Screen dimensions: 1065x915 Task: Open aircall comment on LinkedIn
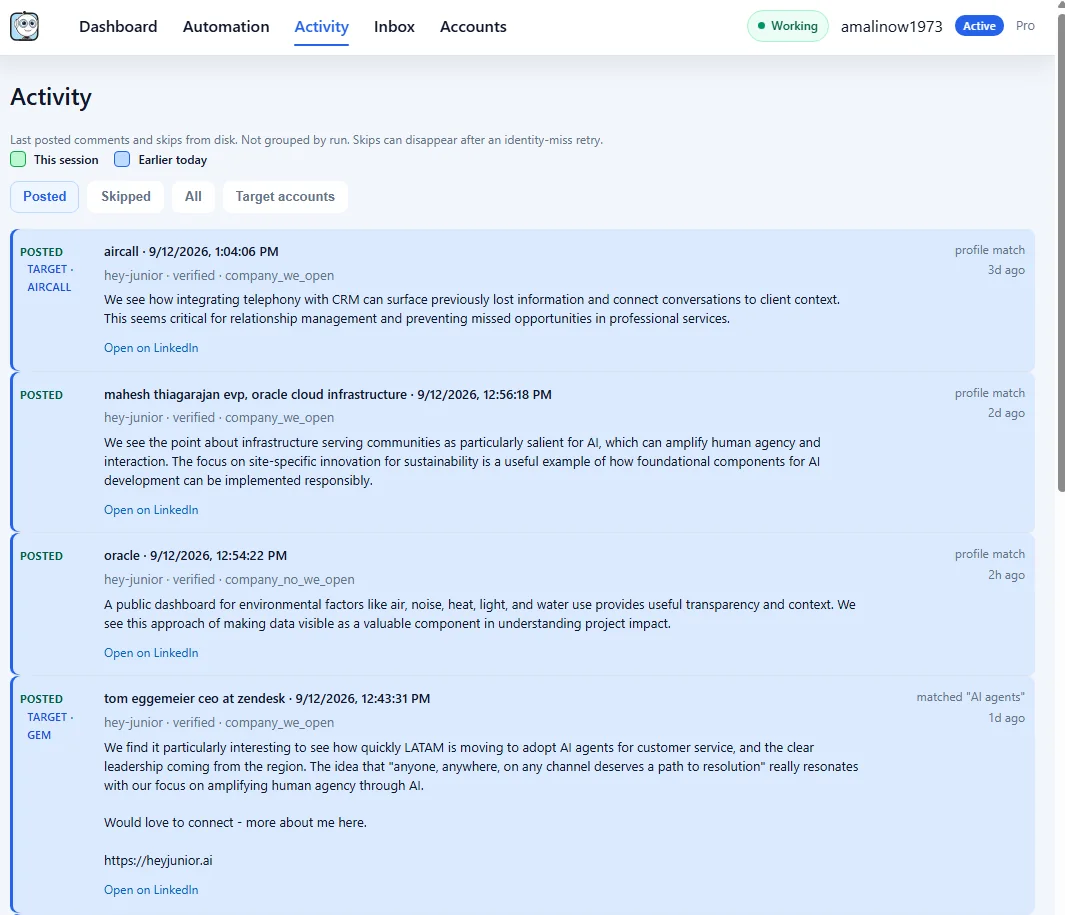[151, 348]
